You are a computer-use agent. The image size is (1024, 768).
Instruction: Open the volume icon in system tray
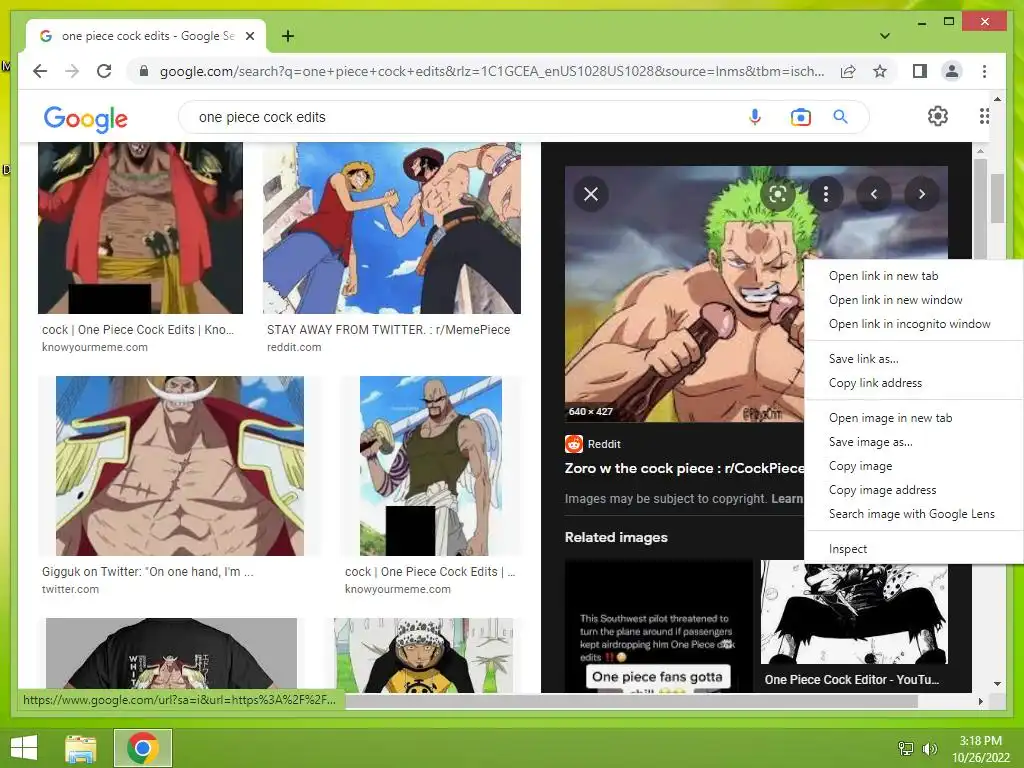coord(929,748)
